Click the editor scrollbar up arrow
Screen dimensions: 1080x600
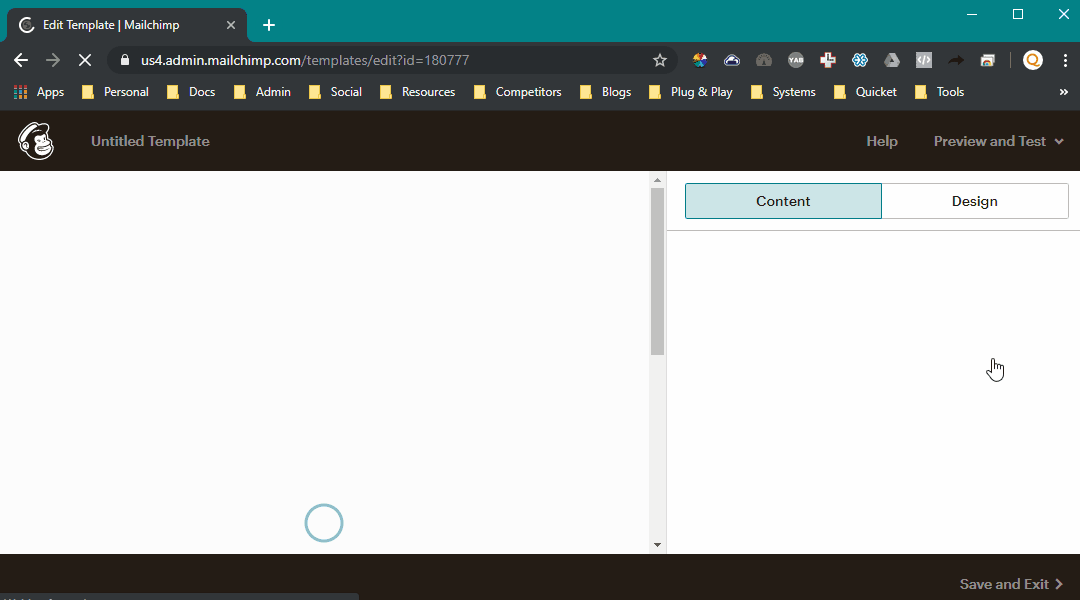coord(657,180)
